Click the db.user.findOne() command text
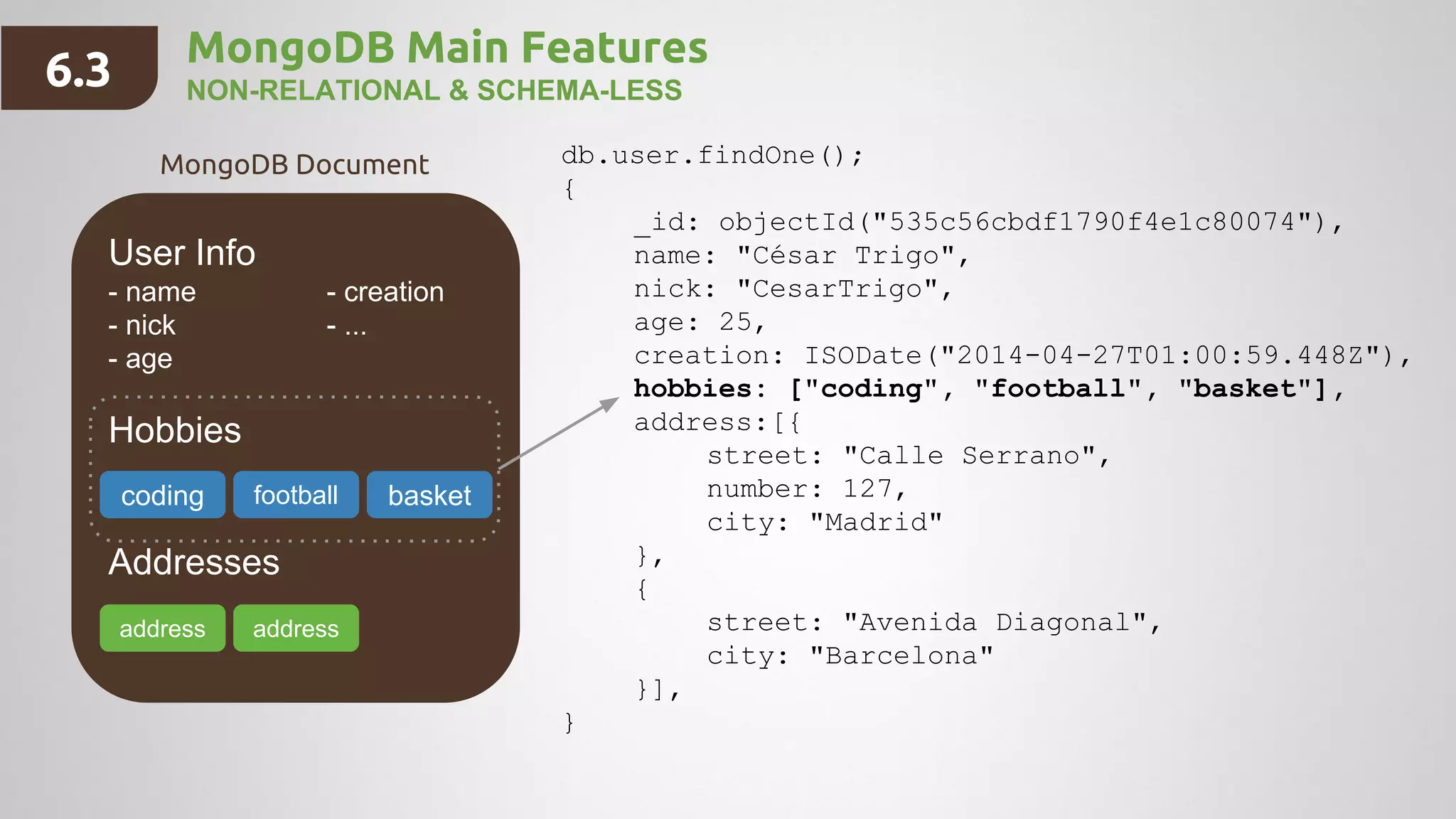Screen dimensions: 1456x819 point(712,156)
